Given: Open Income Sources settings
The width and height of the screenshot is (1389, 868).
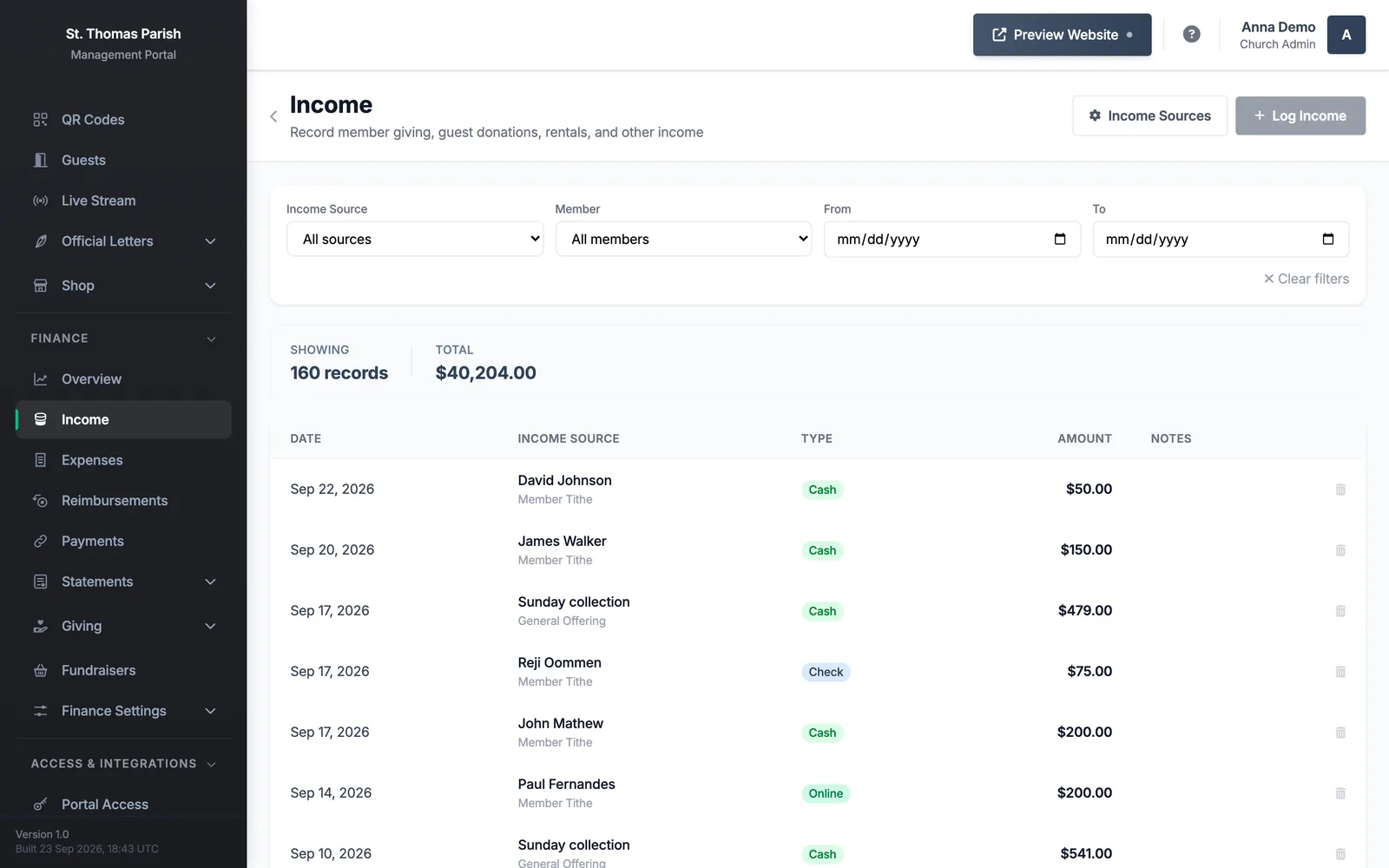Looking at the screenshot, I should [1149, 115].
